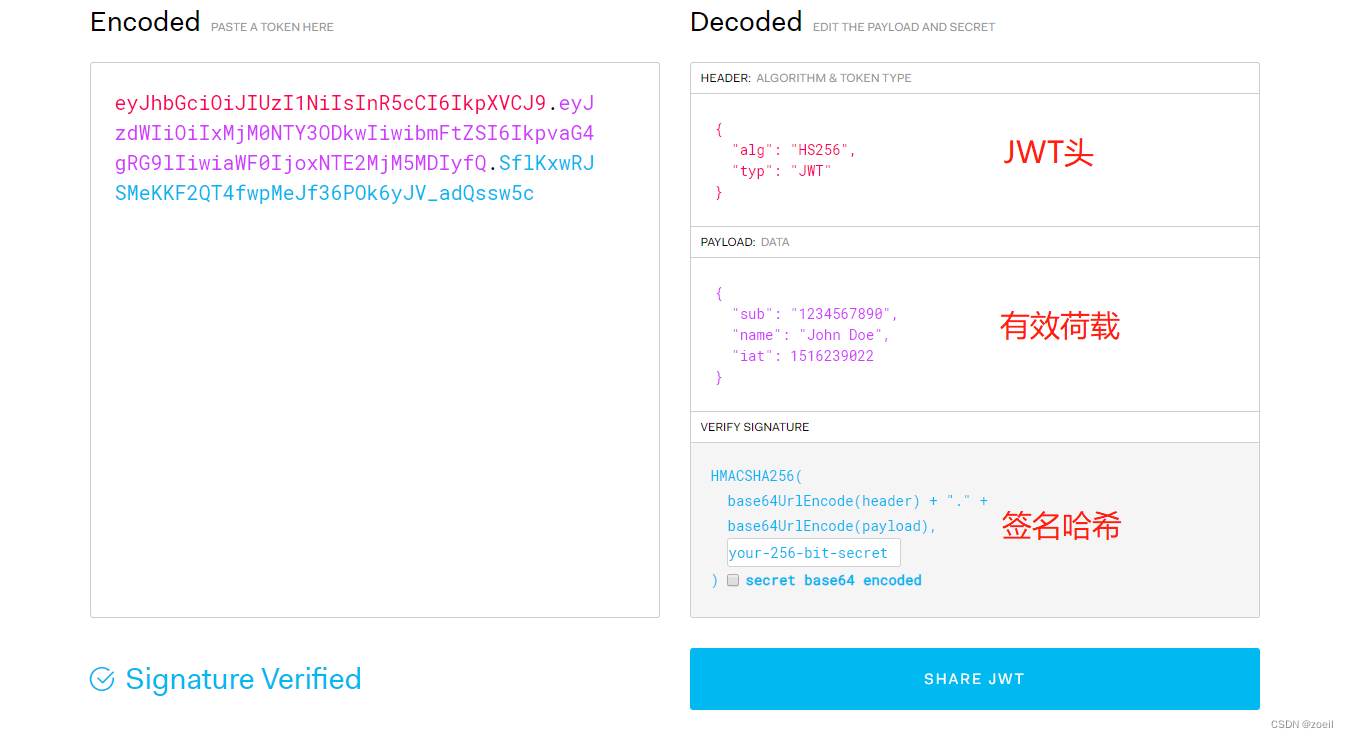The image size is (1348, 738).
Task: Click the blue signature line starting SMeKKF2QT4
Action: (325, 193)
